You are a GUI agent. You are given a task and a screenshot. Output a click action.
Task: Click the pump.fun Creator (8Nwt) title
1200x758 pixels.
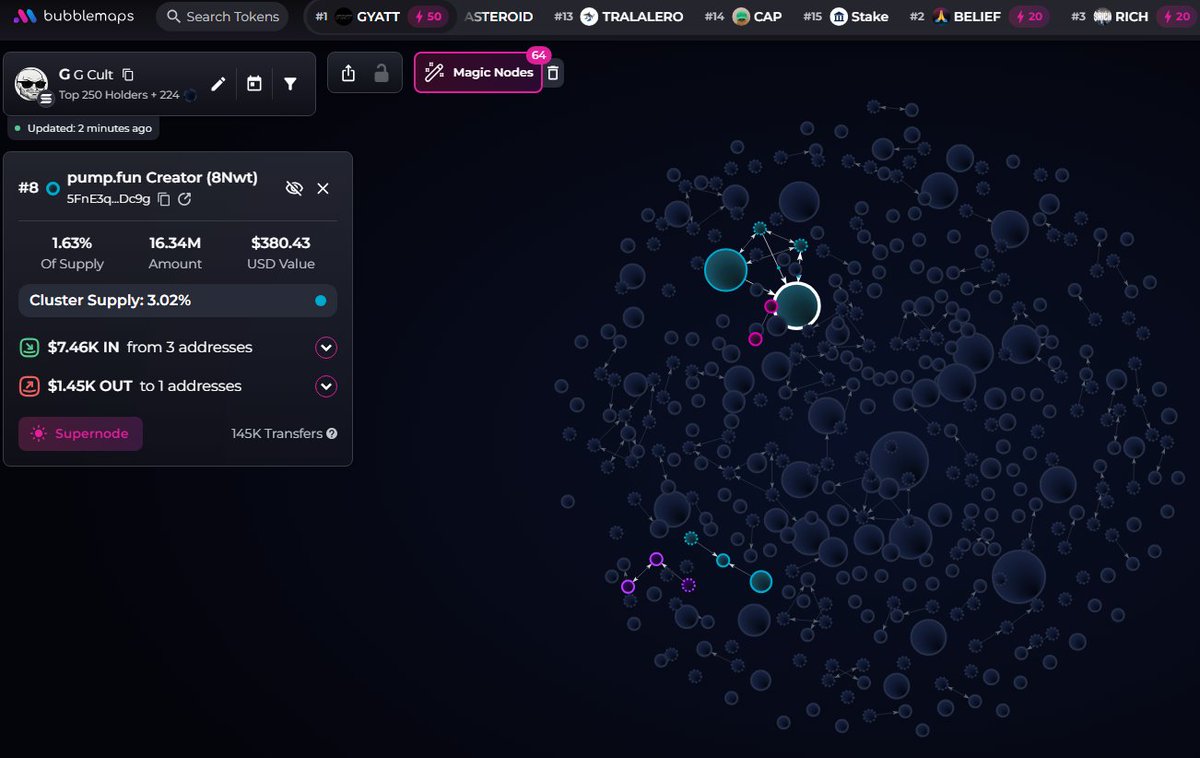[162, 178]
